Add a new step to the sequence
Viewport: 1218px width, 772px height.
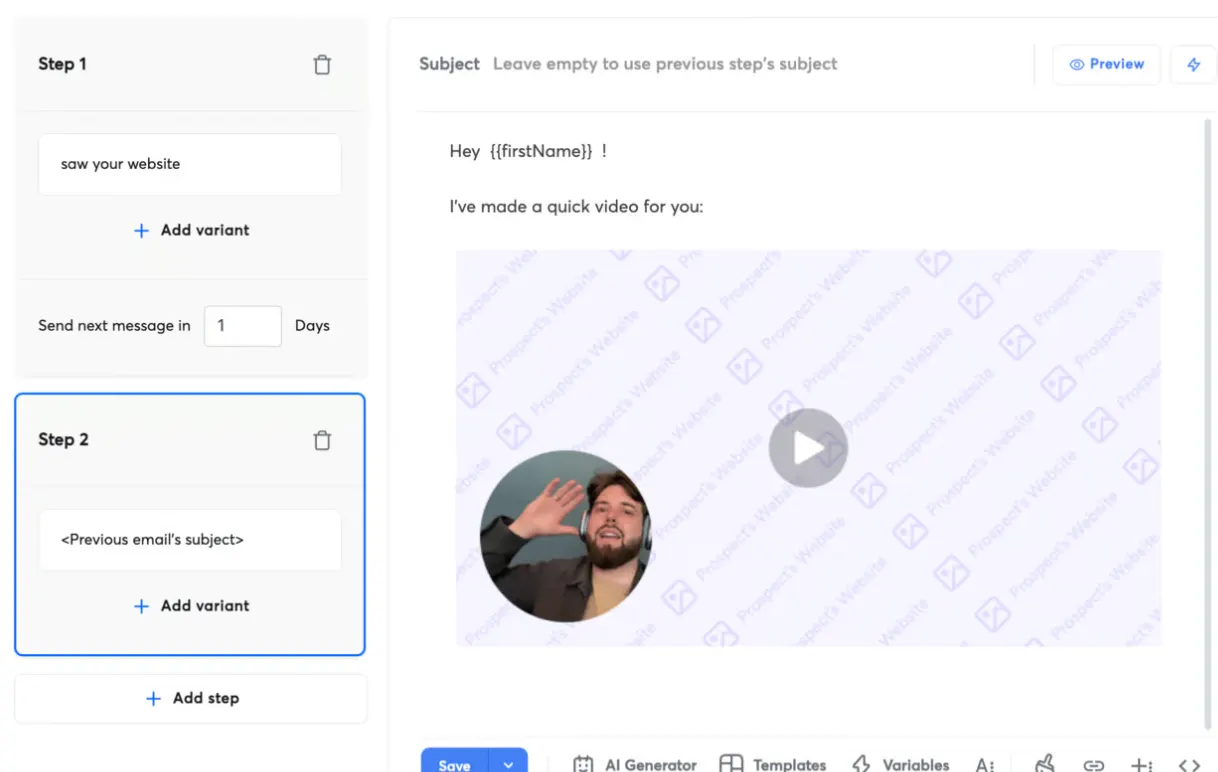pyautogui.click(x=191, y=698)
